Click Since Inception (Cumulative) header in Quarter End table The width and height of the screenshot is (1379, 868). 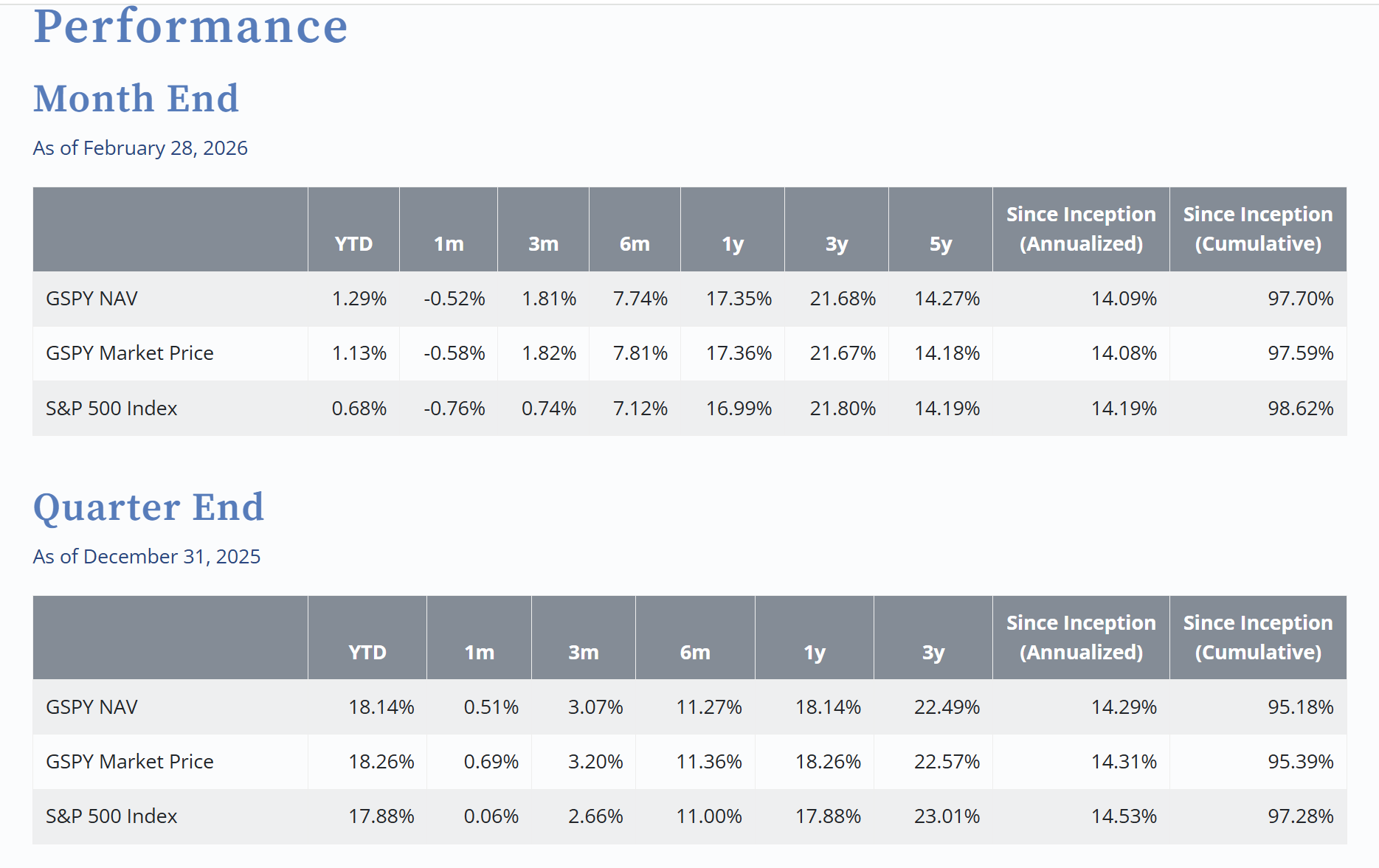pyautogui.click(x=1258, y=638)
